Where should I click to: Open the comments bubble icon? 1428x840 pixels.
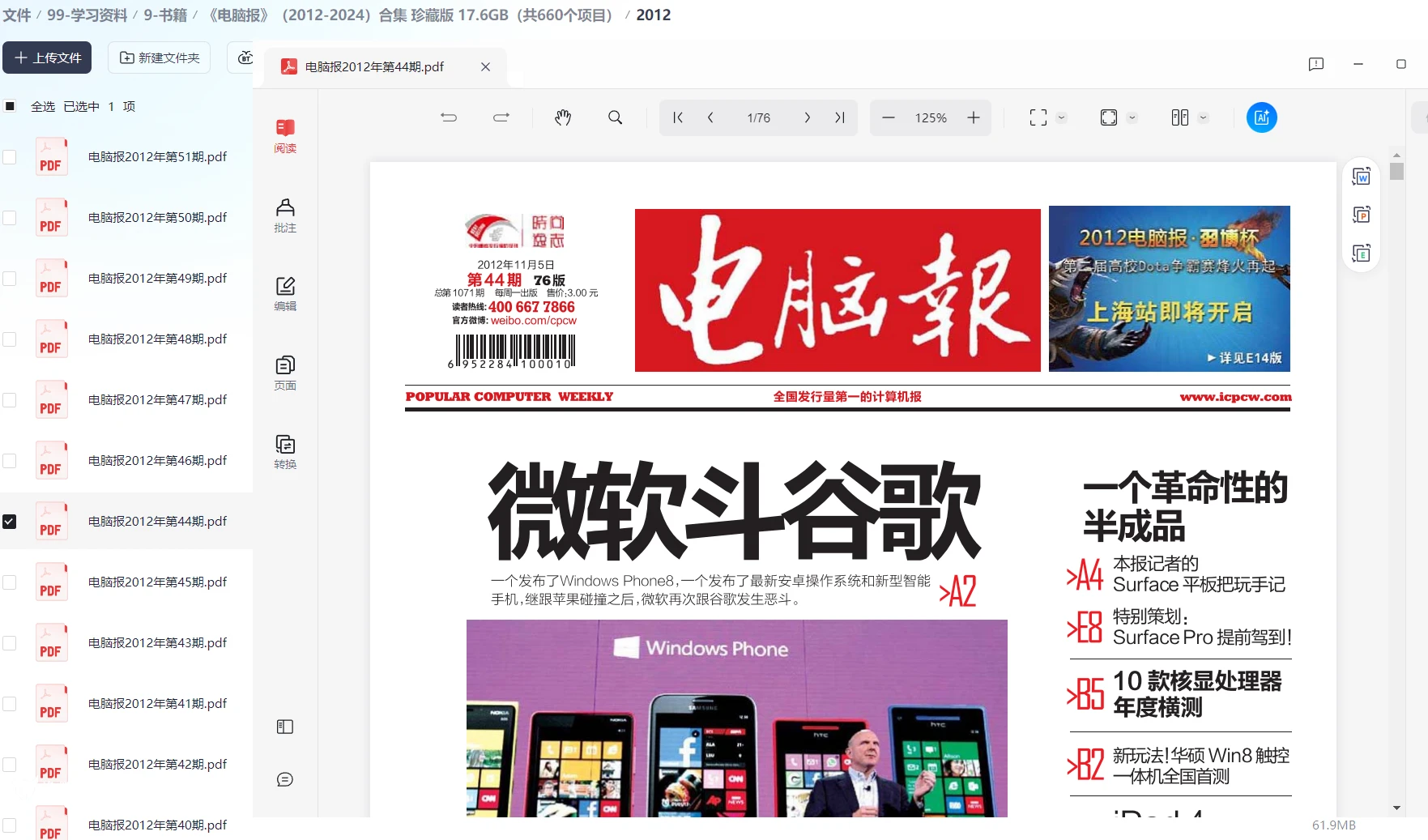pos(285,779)
